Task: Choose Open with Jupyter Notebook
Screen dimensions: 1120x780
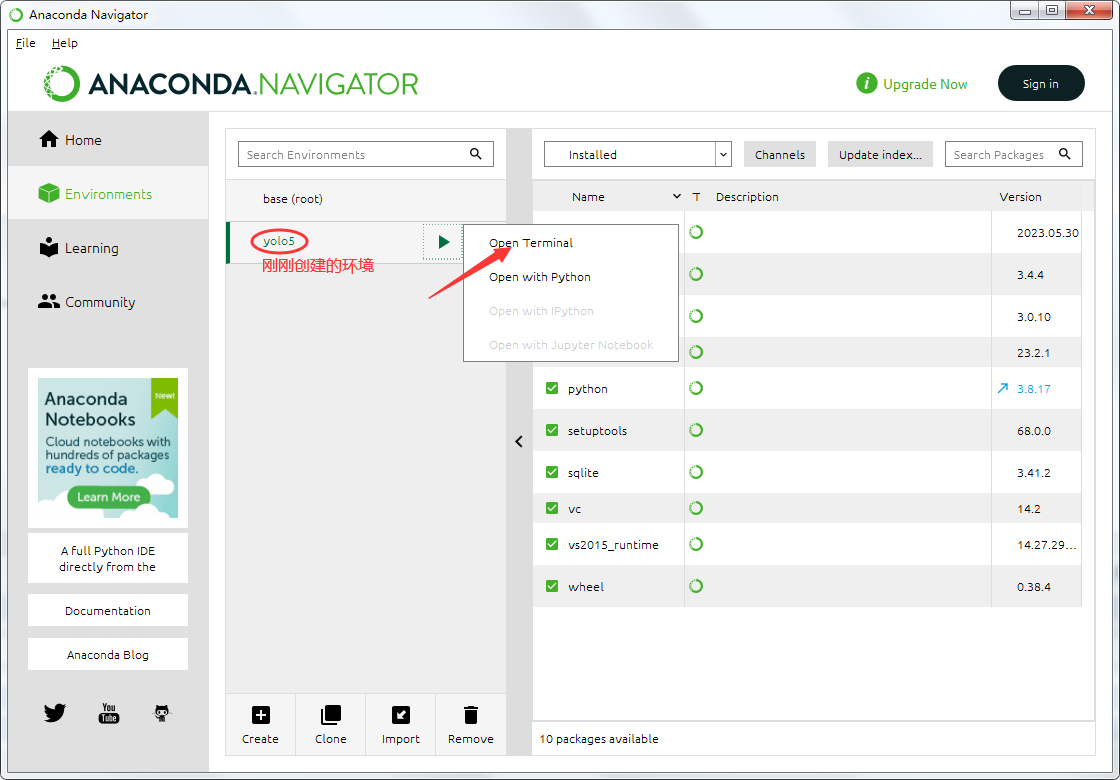Action: click(571, 345)
